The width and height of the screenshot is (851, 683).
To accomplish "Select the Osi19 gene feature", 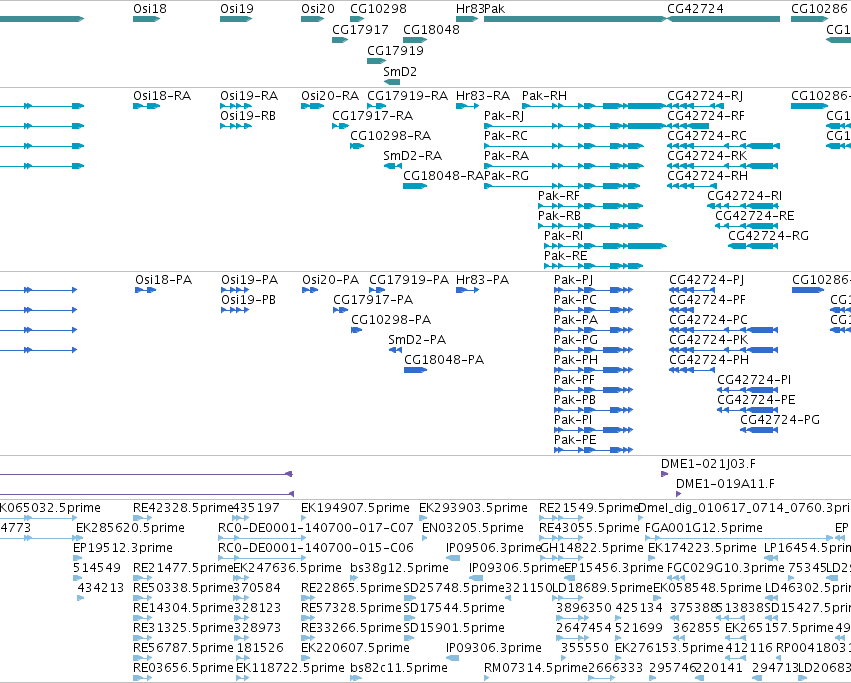I will pos(236,19).
